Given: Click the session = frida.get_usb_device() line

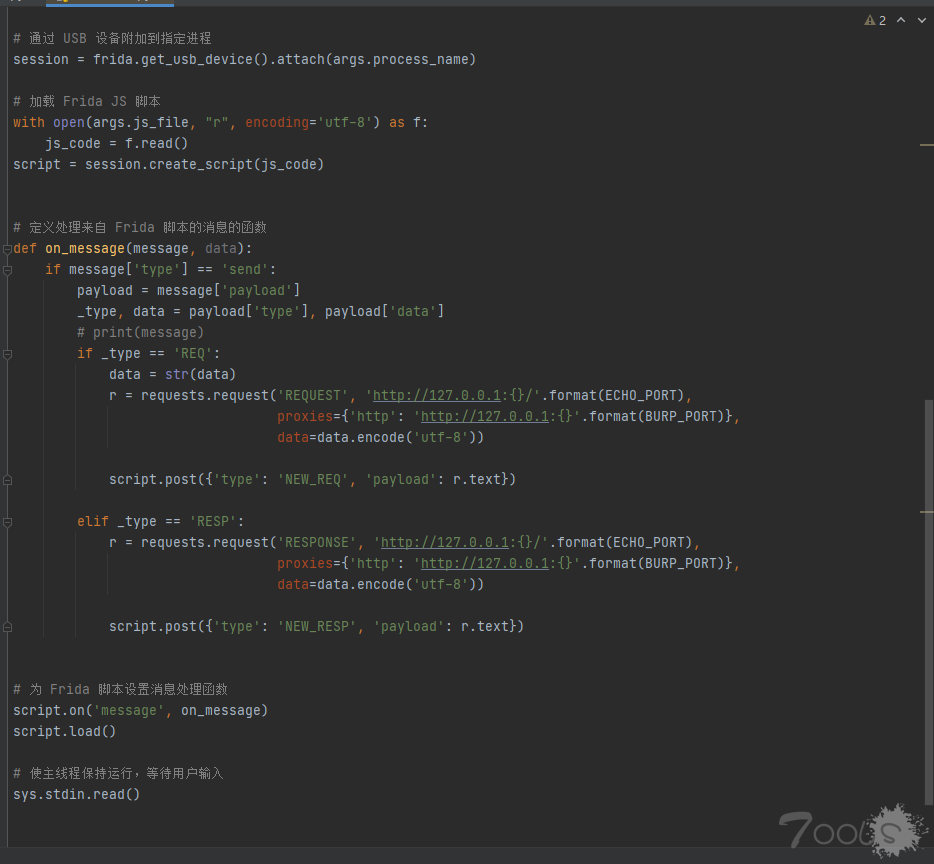Looking at the screenshot, I should coord(244,59).
